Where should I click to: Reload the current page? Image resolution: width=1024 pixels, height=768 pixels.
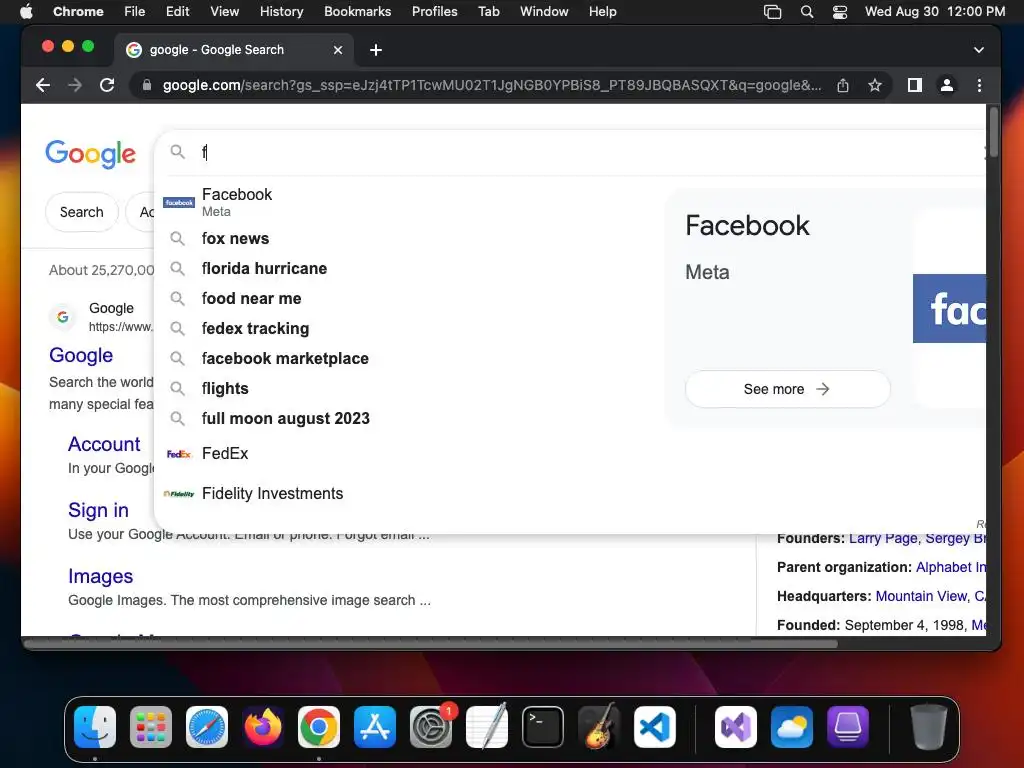click(x=107, y=86)
